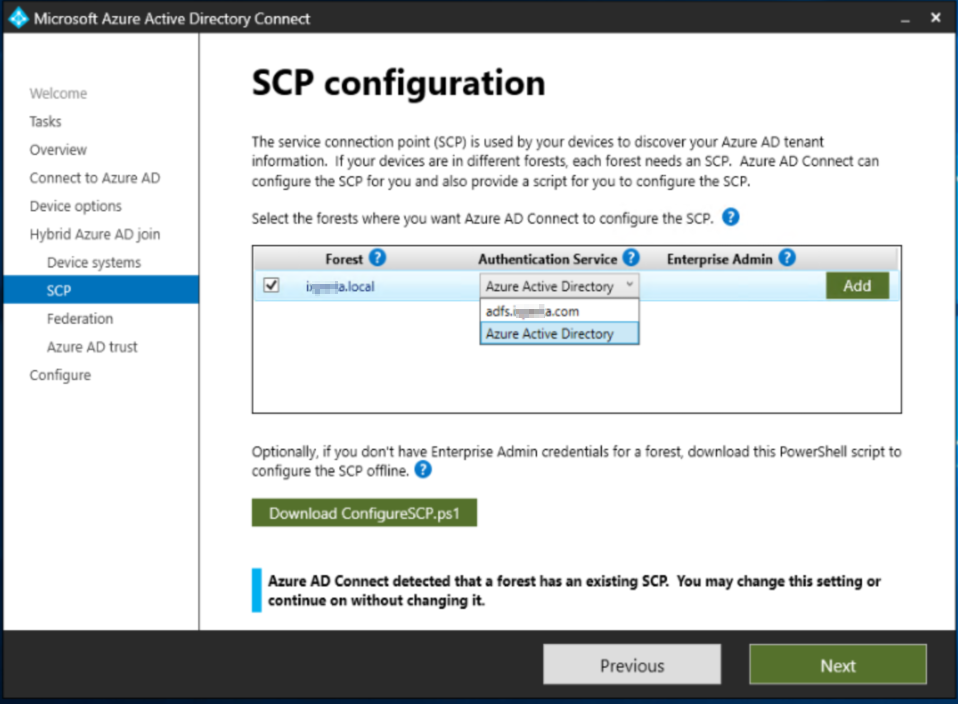Open the Azure AD trust sub-step

click(x=92, y=346)
